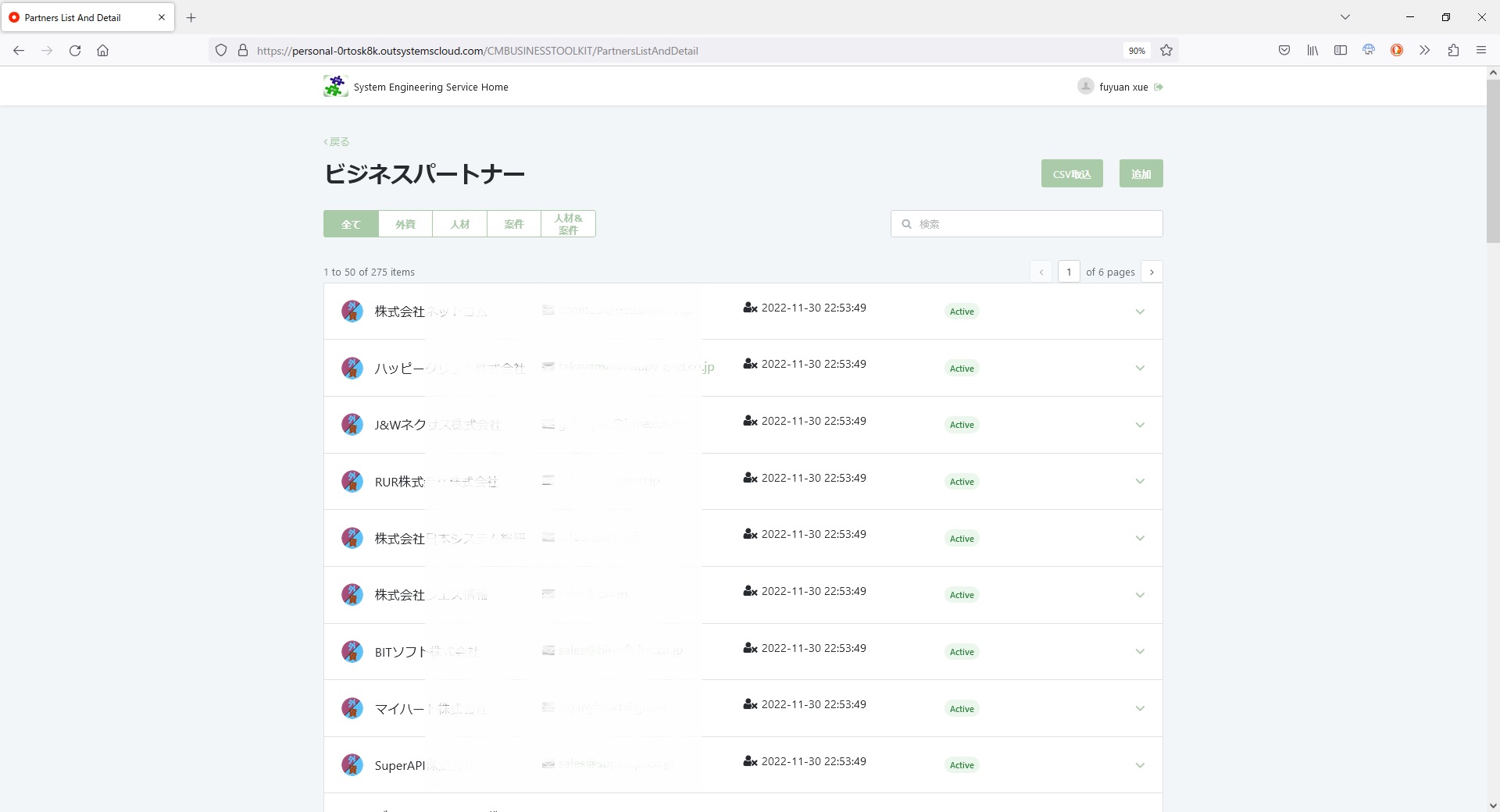Click the System Engineering Service logo icon
The width and height of the screenshot is (1500, 812).
click(x=336, y=86)
